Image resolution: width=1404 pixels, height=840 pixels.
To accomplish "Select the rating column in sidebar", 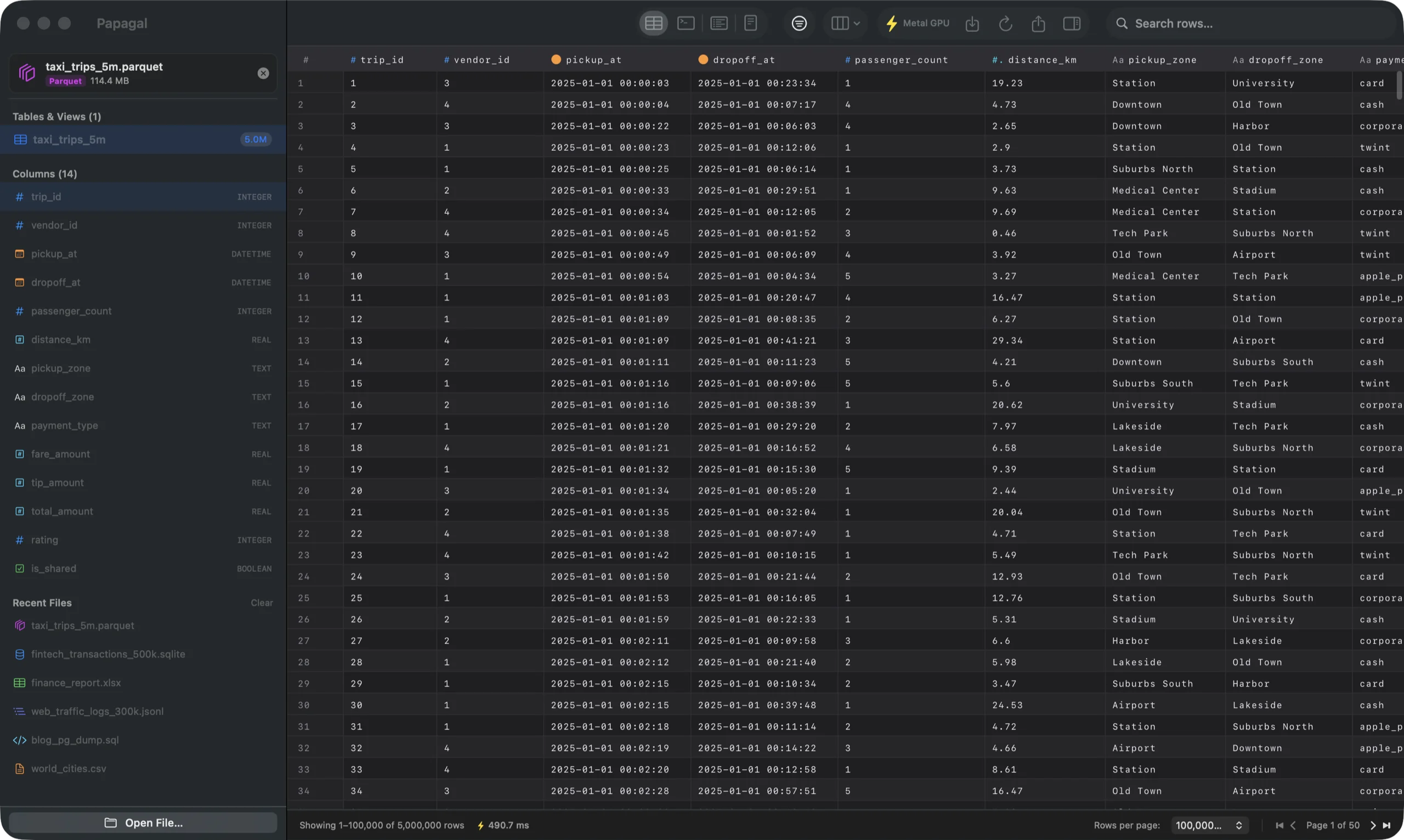I will click(143, 540).
